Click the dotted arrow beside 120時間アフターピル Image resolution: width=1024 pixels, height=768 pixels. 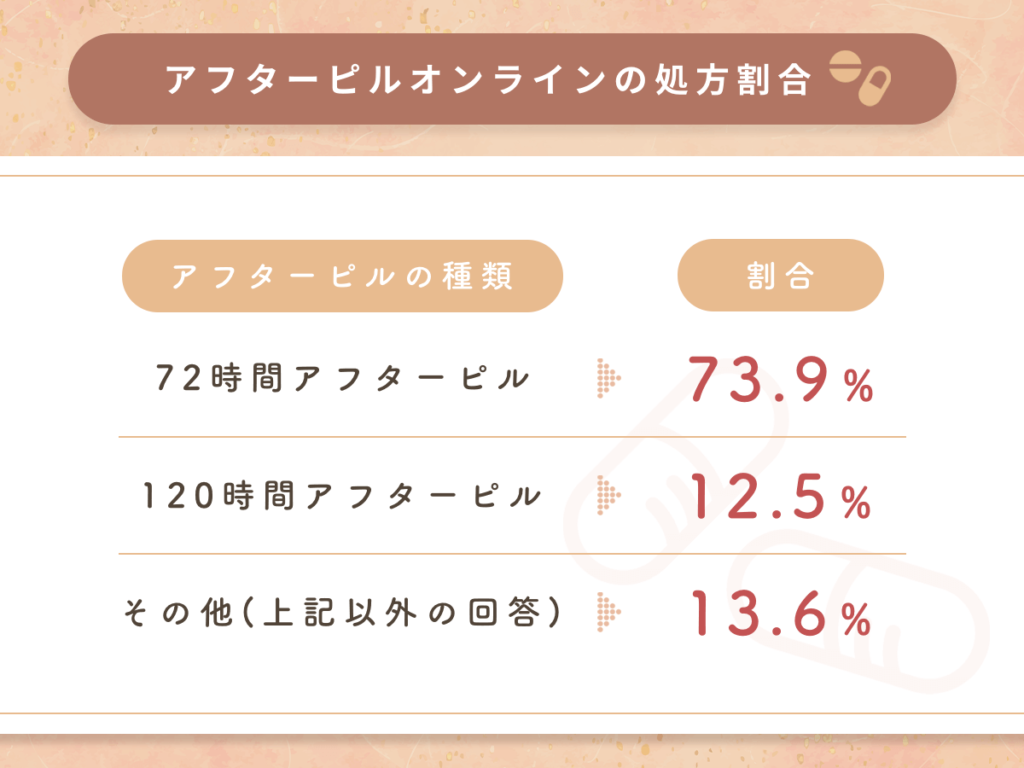(x=608, y=495)
